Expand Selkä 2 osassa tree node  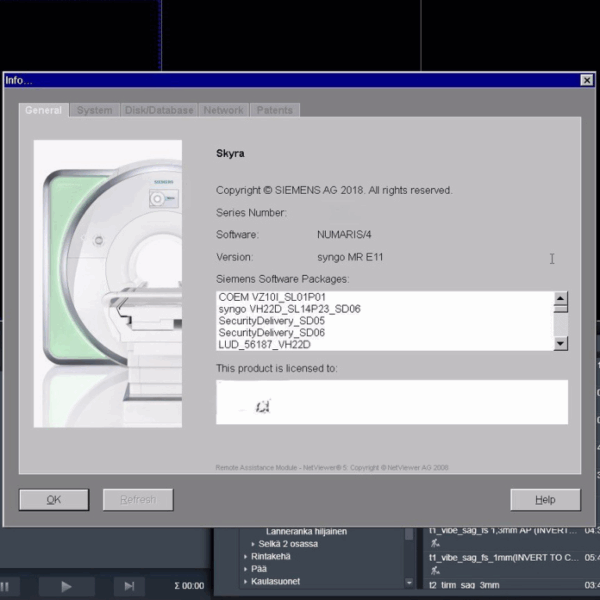pos(253,543)
